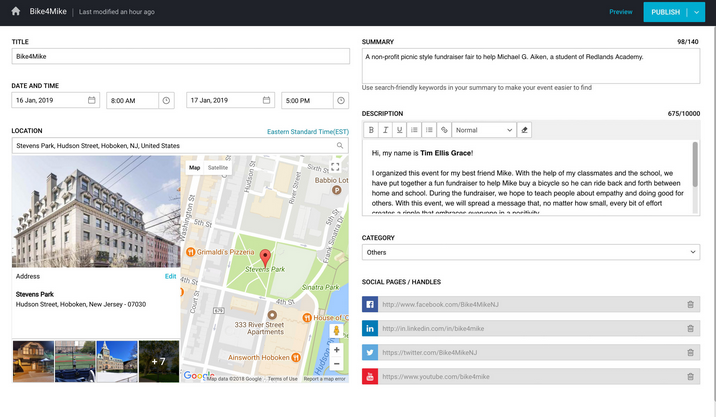Screen dimensions: 716x417
Task: Toggle italic formatting
Action: click(x=385, y=130)
